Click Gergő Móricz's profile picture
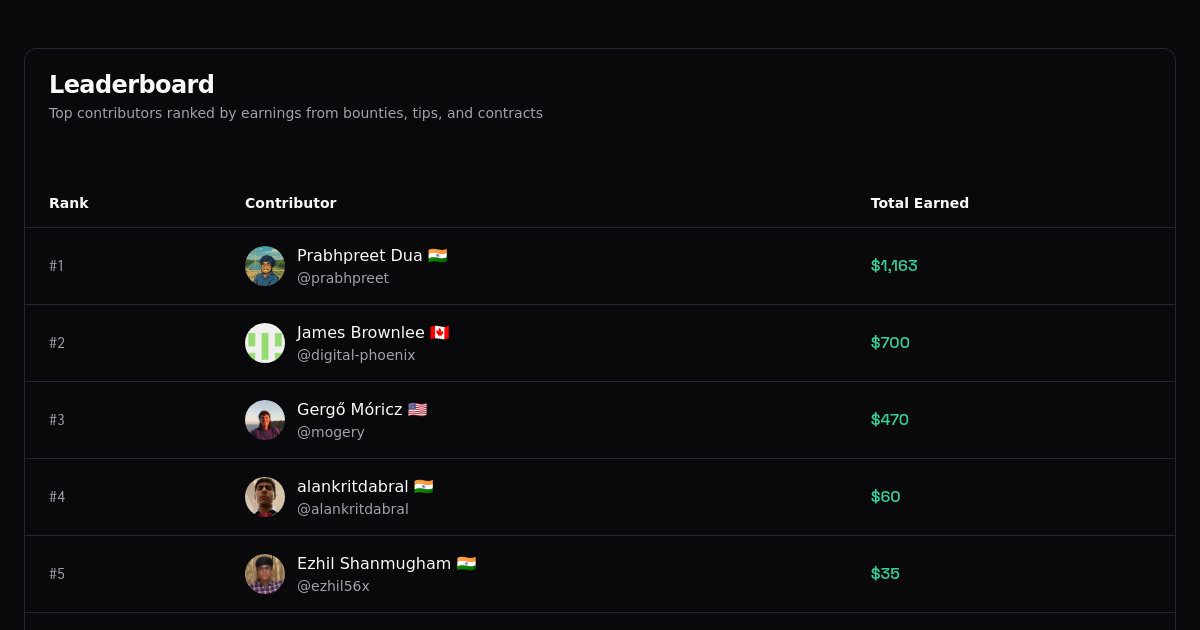1200x630 pixels. [264, 420]
